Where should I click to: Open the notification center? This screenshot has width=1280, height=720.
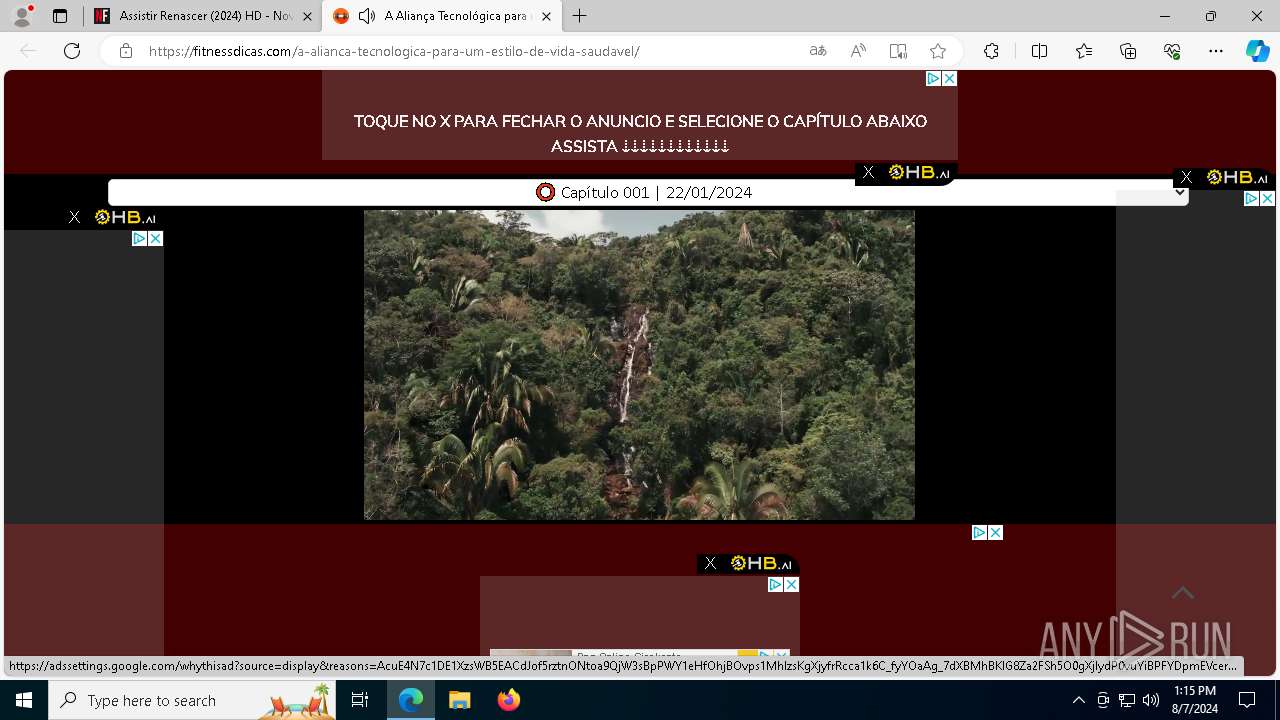[x=1247, y=700]
